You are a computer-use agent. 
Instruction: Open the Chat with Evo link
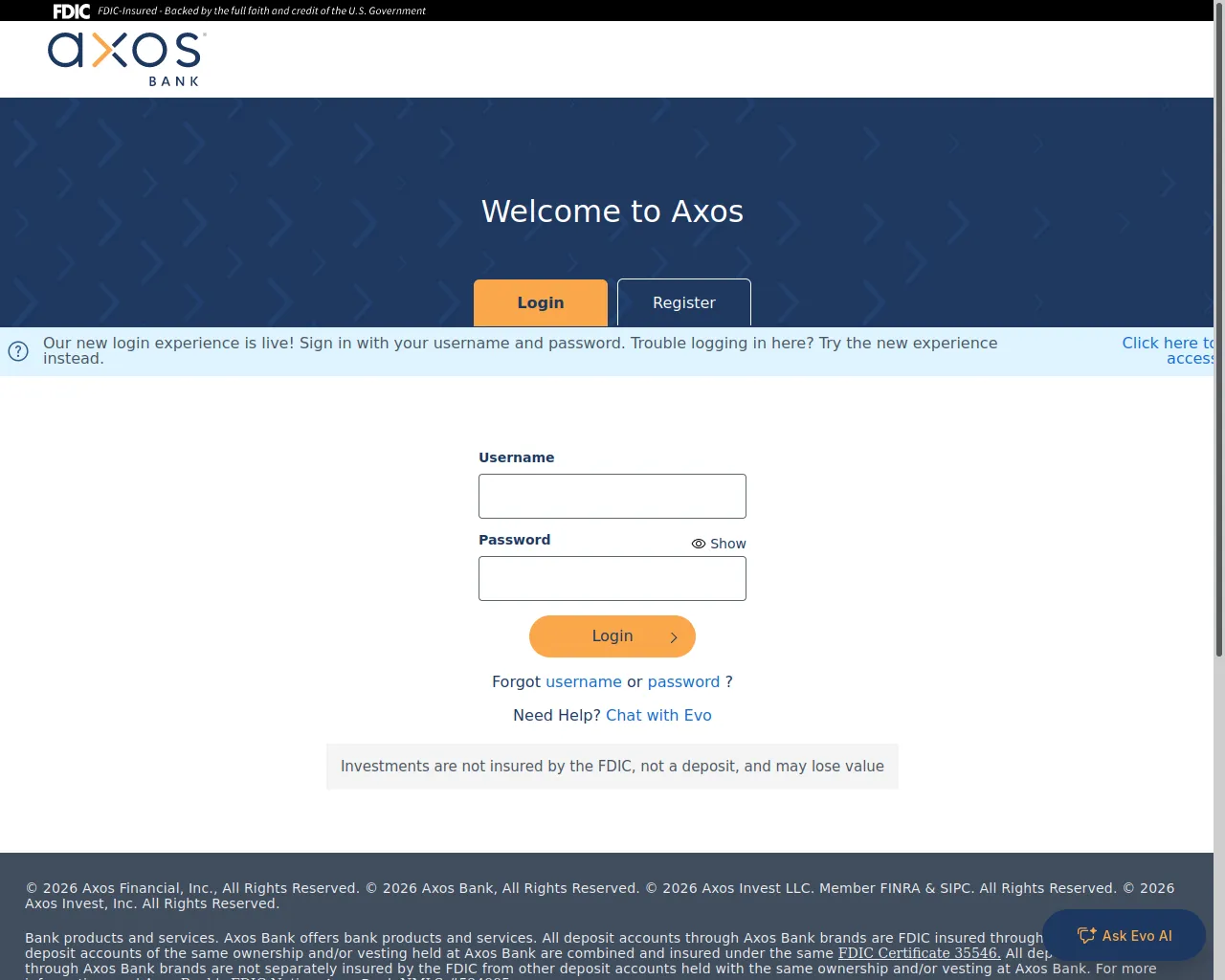658,716
